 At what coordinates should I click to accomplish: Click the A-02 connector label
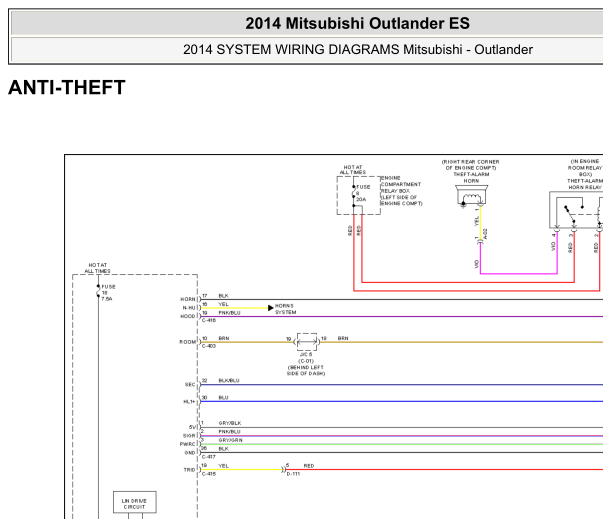tap(485, 234)
